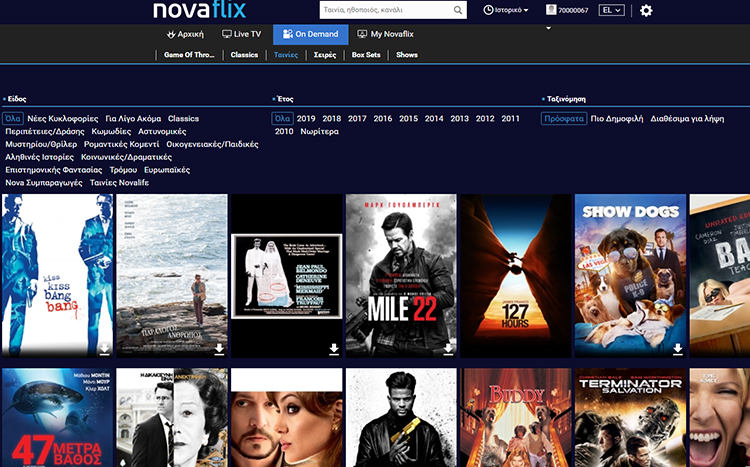This screenshot has height=467, width=750.
Task: Select Όλα genre filter
Action: (13, 118)
